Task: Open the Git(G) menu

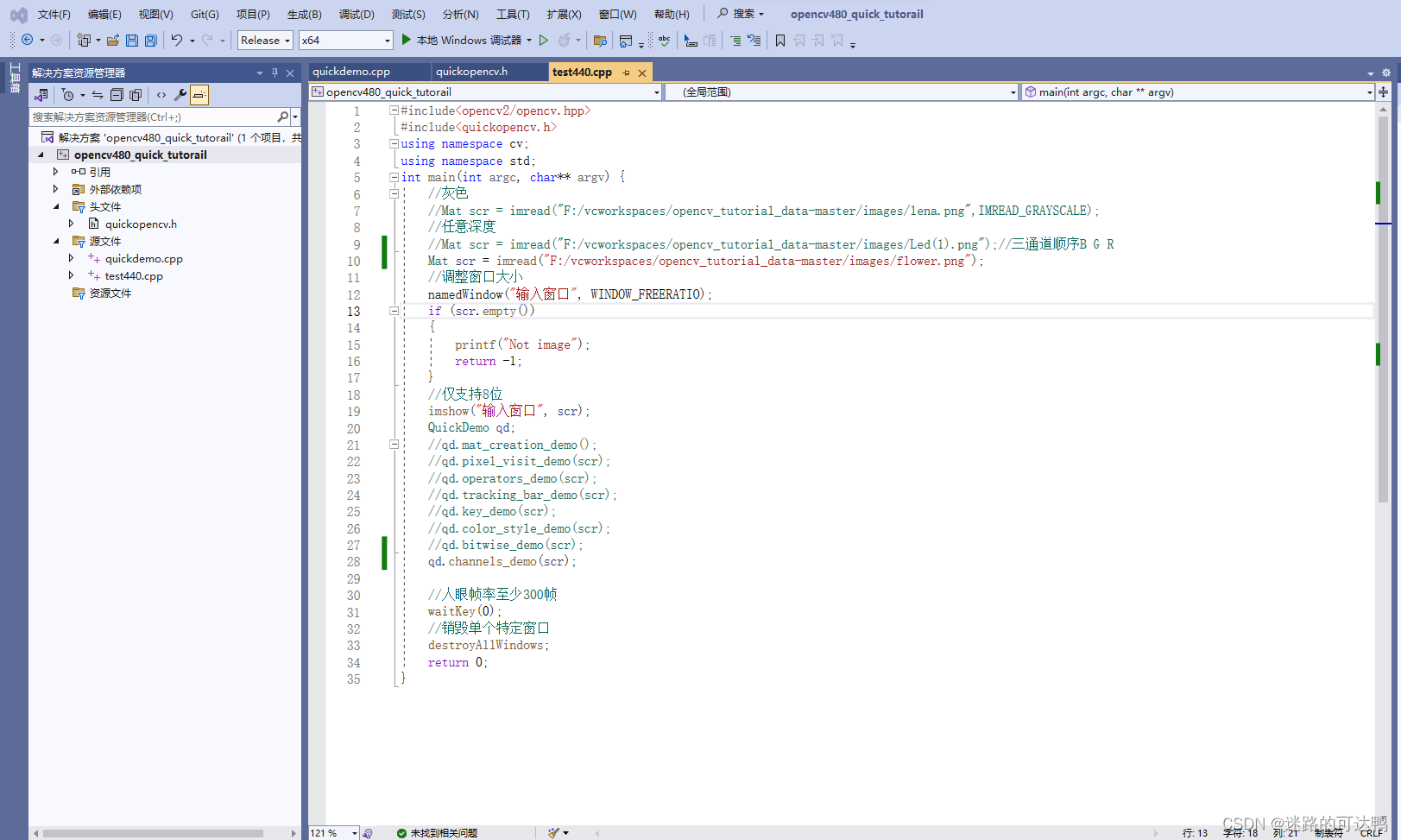Action: click(x=205, y=14)
